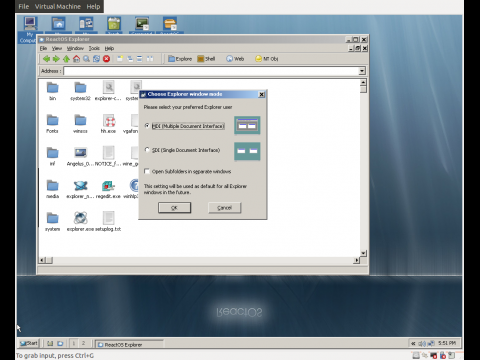Select the explorer-c... file icon
The image size is (480, 360).
point(108,87)
